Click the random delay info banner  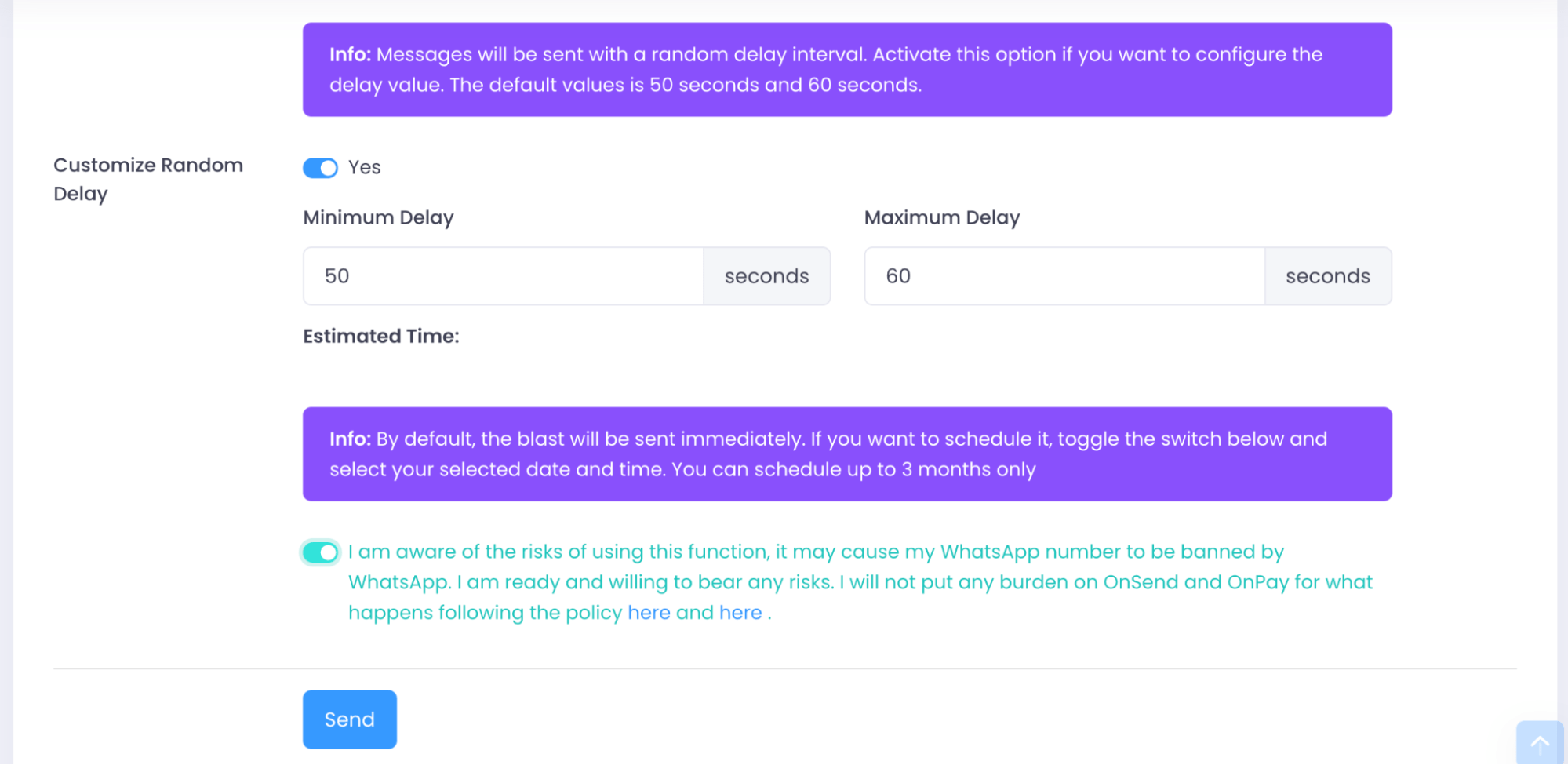point(847,70)
